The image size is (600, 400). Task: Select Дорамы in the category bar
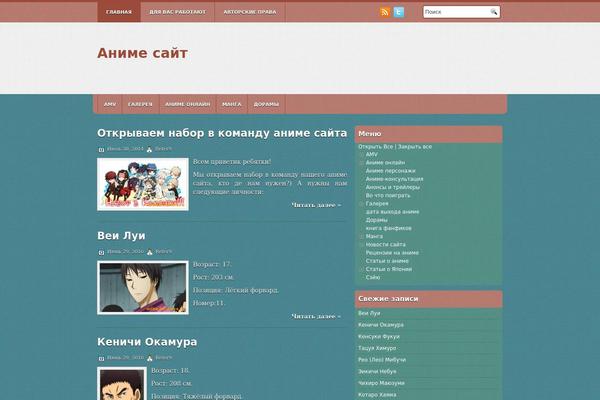click(266, 104)
